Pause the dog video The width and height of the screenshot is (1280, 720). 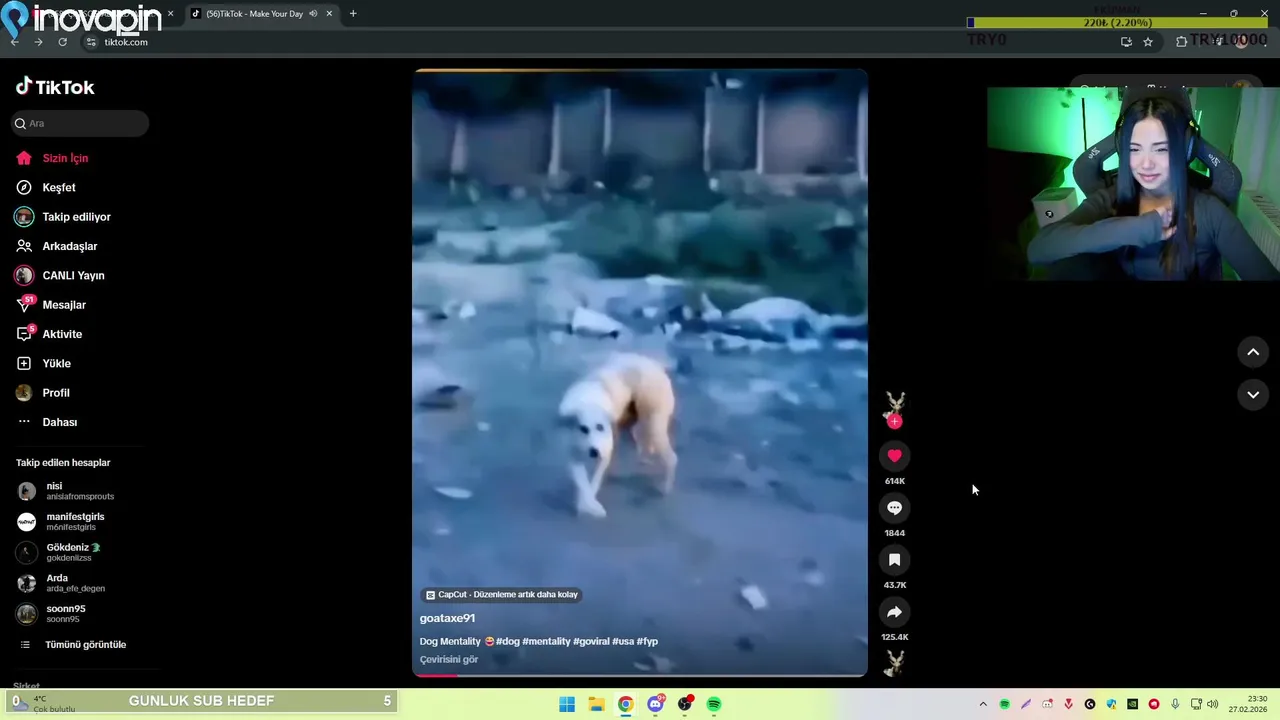point(640,372)
